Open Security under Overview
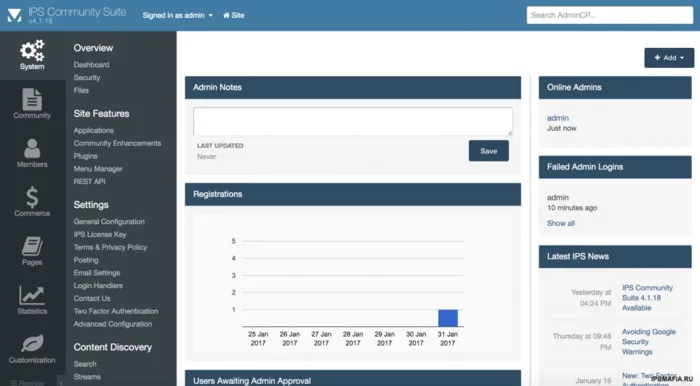Viewport: 700px width, 386px height. (x=87, y=77)
